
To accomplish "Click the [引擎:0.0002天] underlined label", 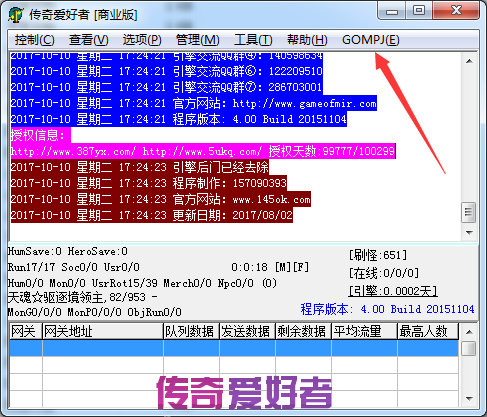I will click(x=393, y=291).
